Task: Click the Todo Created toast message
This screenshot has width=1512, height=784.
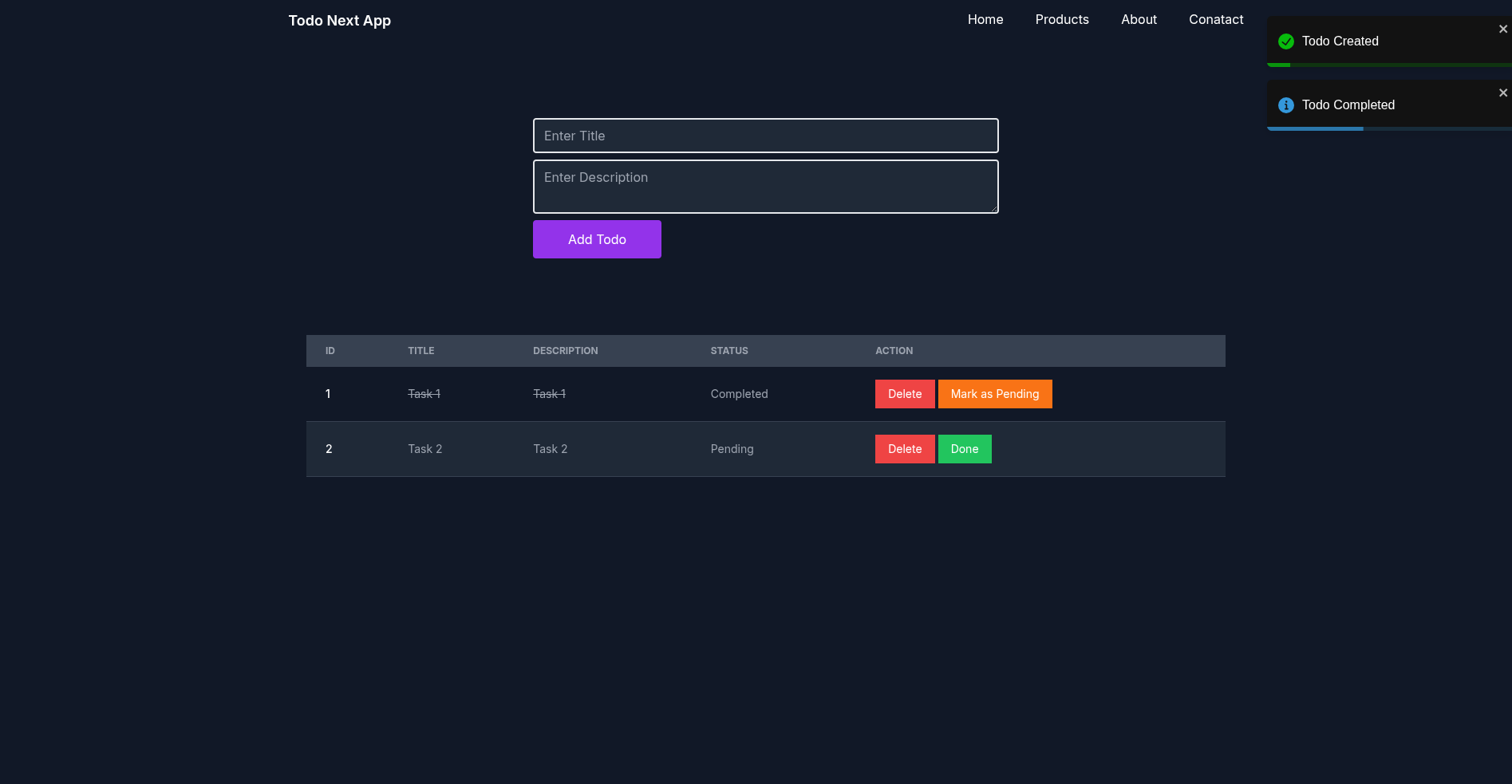Action: pyautogui.click(x=1340, y=41)
